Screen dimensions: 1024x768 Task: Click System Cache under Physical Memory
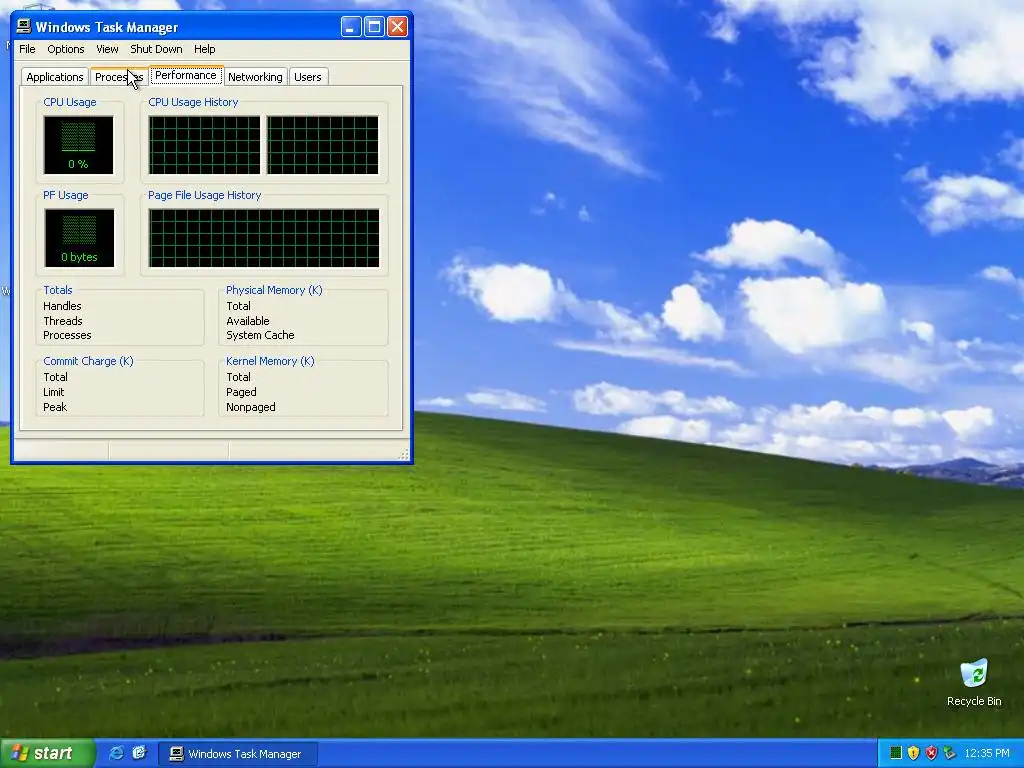coord(260,335)
